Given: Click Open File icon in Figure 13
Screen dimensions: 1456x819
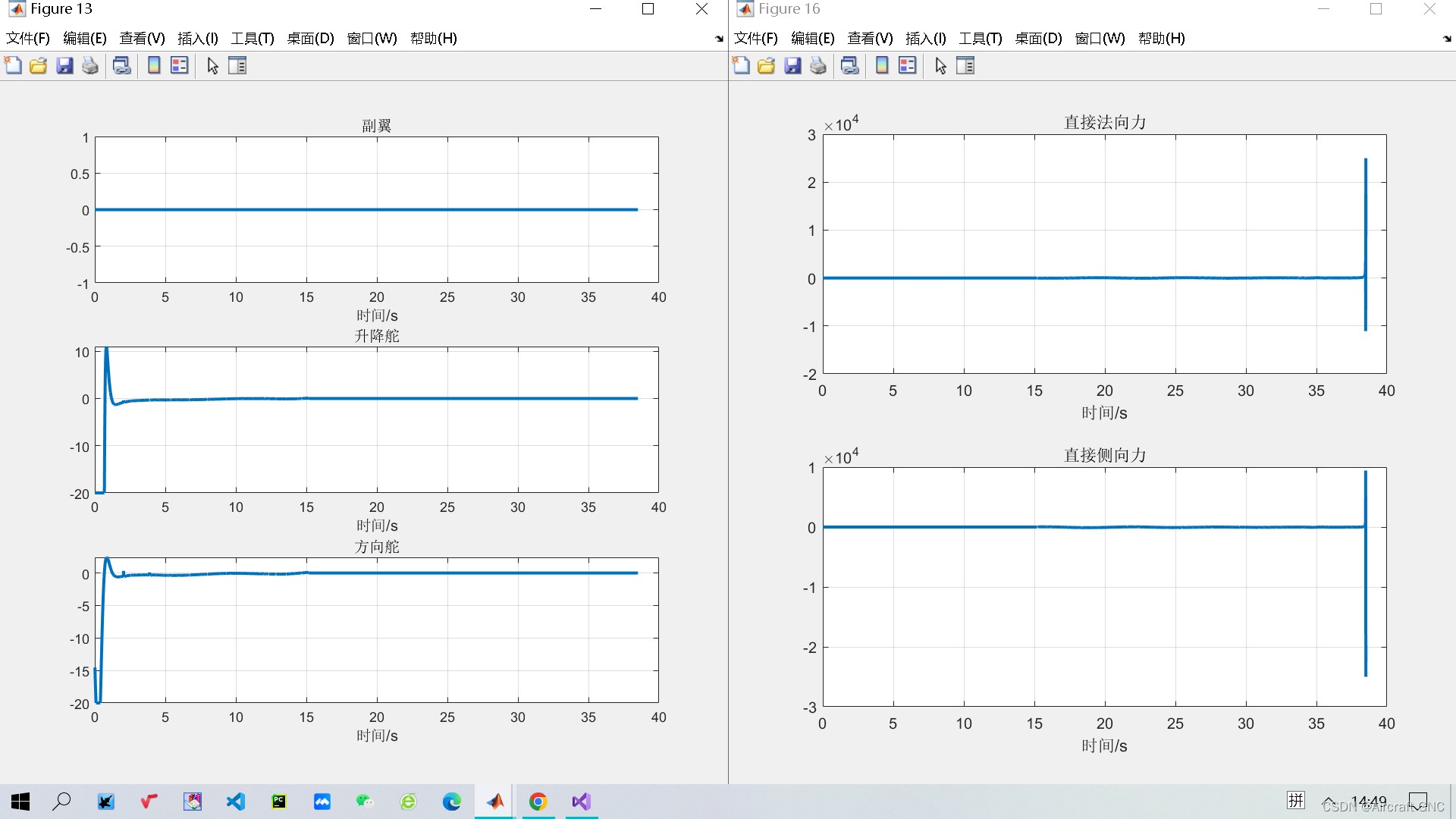Looking at the screenshot, I should (x=38, y=66).
